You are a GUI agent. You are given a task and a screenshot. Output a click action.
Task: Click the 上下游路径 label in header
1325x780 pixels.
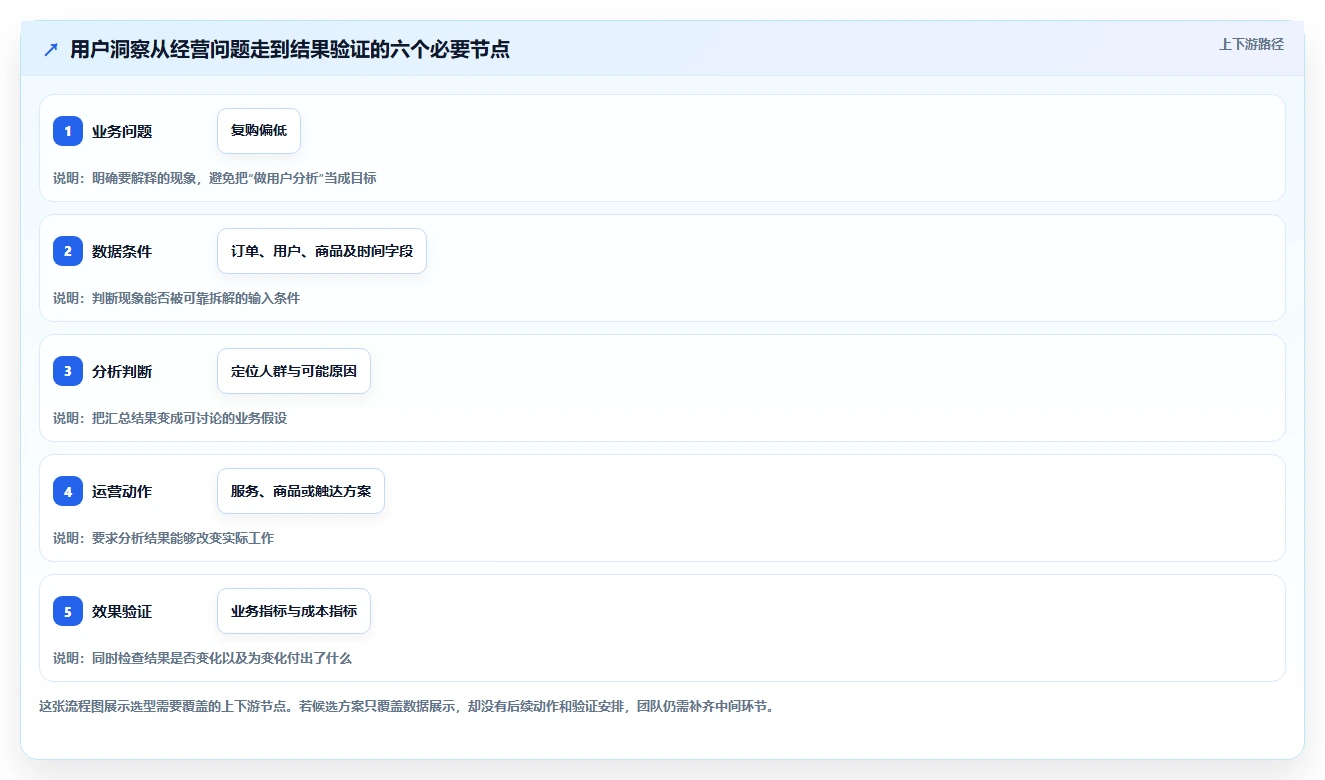(1251, 44)
